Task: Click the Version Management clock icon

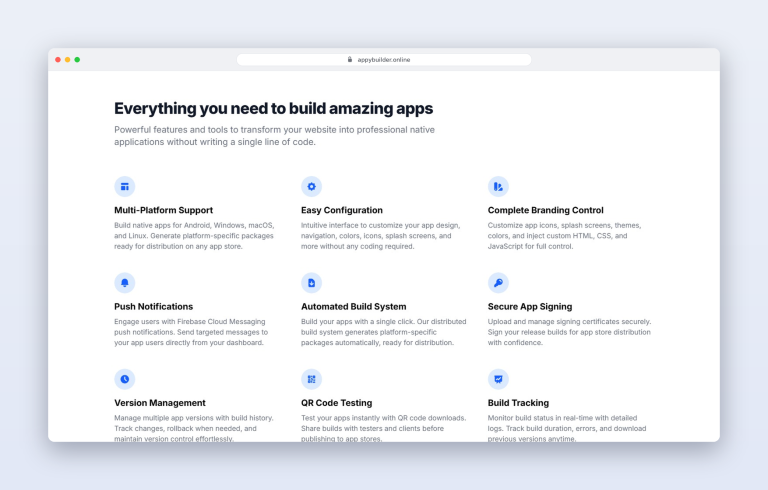Action: [x=124, y=379]
